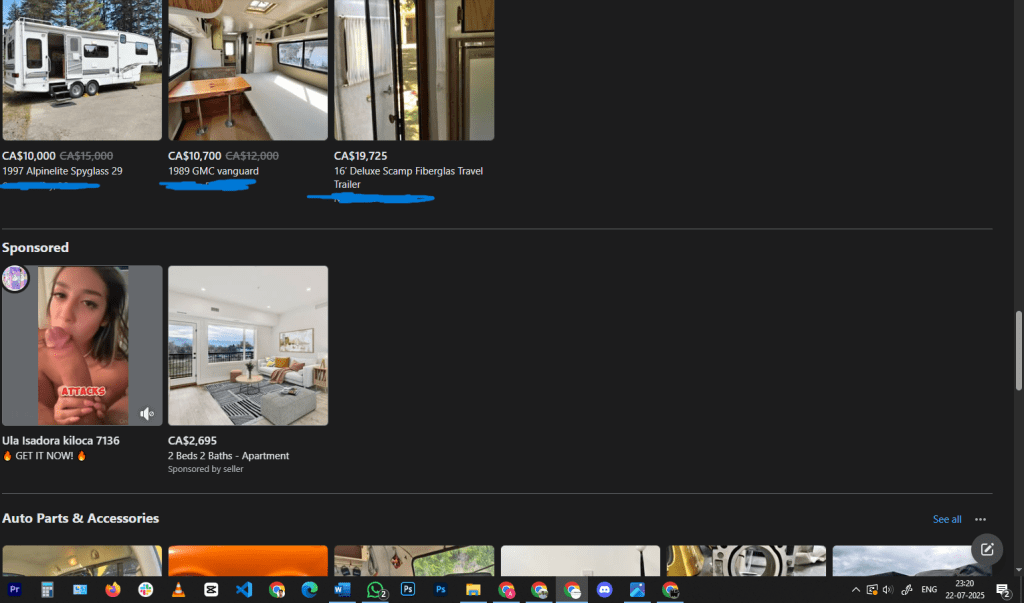Open VLC media player in the taskbar
Image resolution: width=1024 pixels, height=603 pixels.
(178, 590)
